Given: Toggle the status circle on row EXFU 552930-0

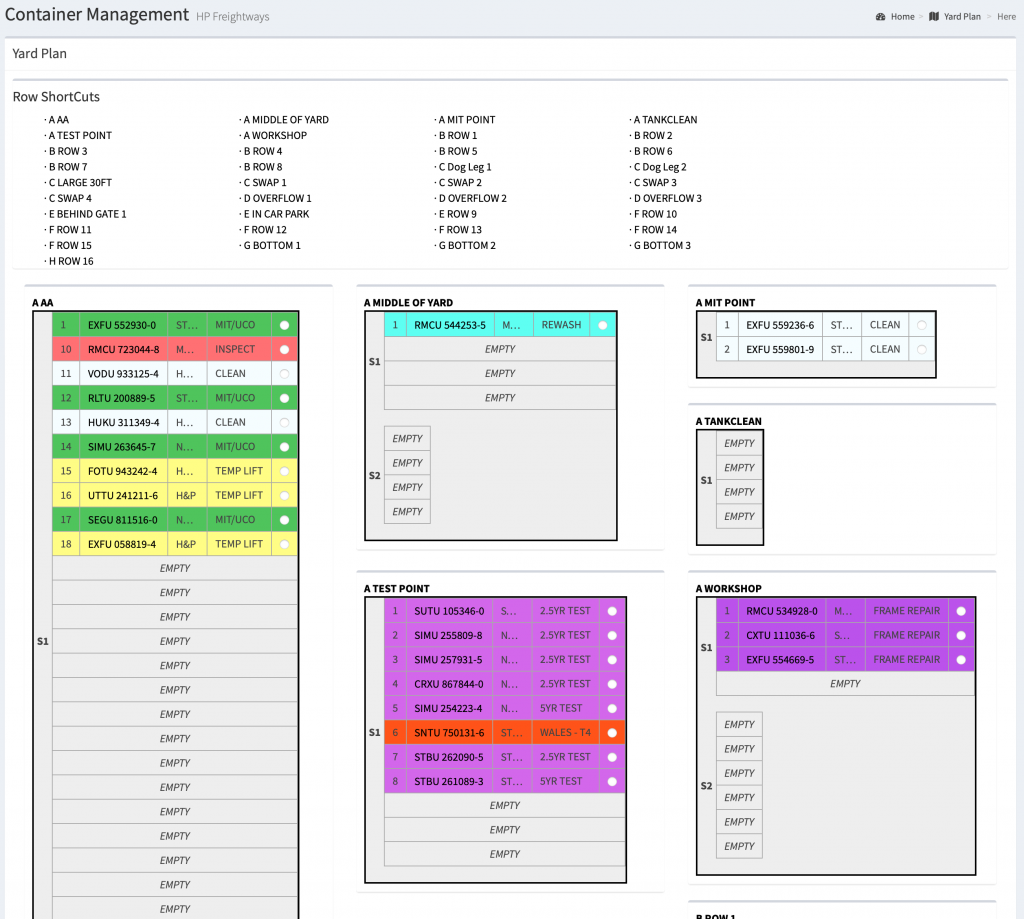Looking at the screenshot, I should (x=282, y=324).
